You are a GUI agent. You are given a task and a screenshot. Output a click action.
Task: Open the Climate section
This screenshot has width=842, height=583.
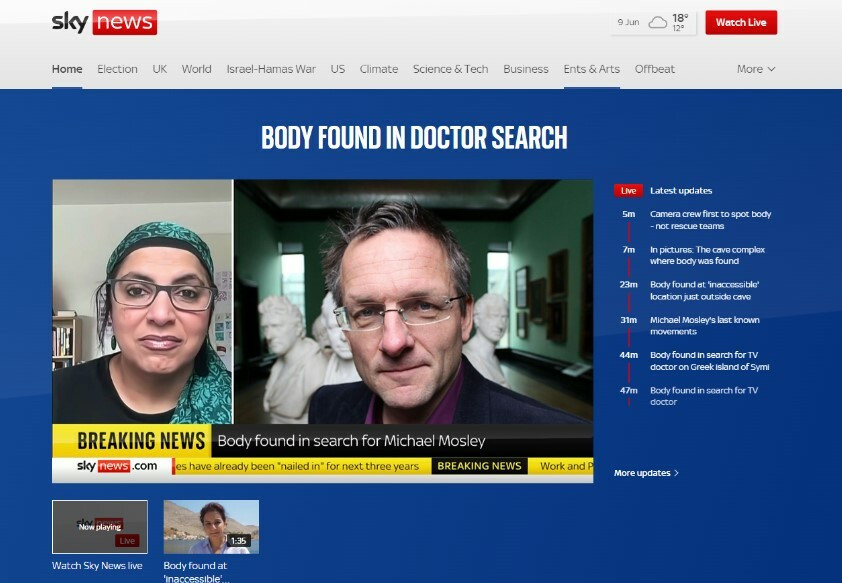(x=379, y=69)
